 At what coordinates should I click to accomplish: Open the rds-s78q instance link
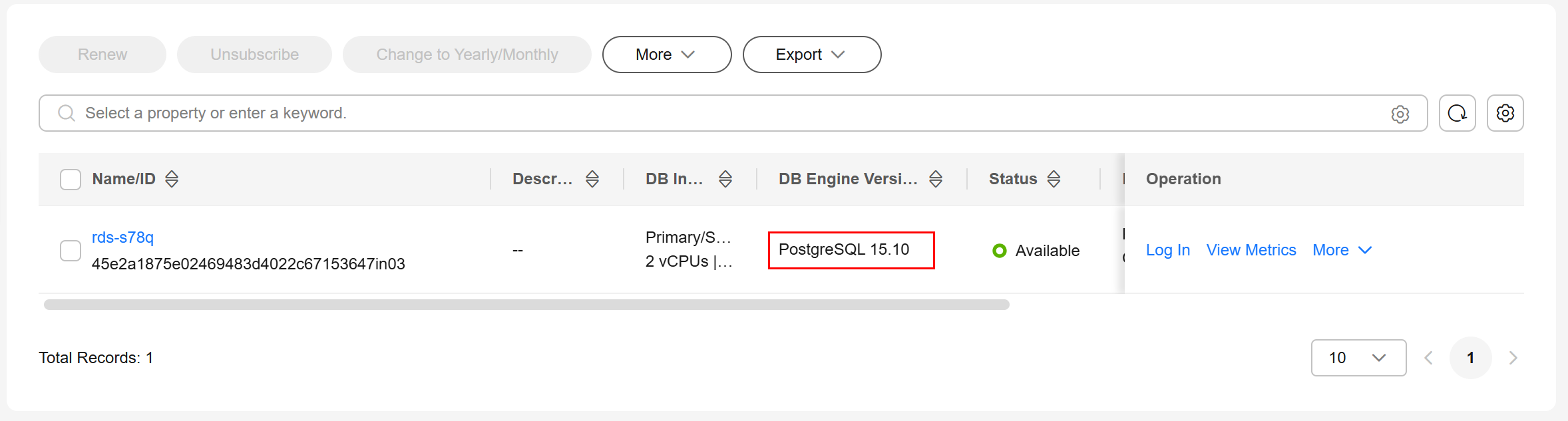(122, 237)
